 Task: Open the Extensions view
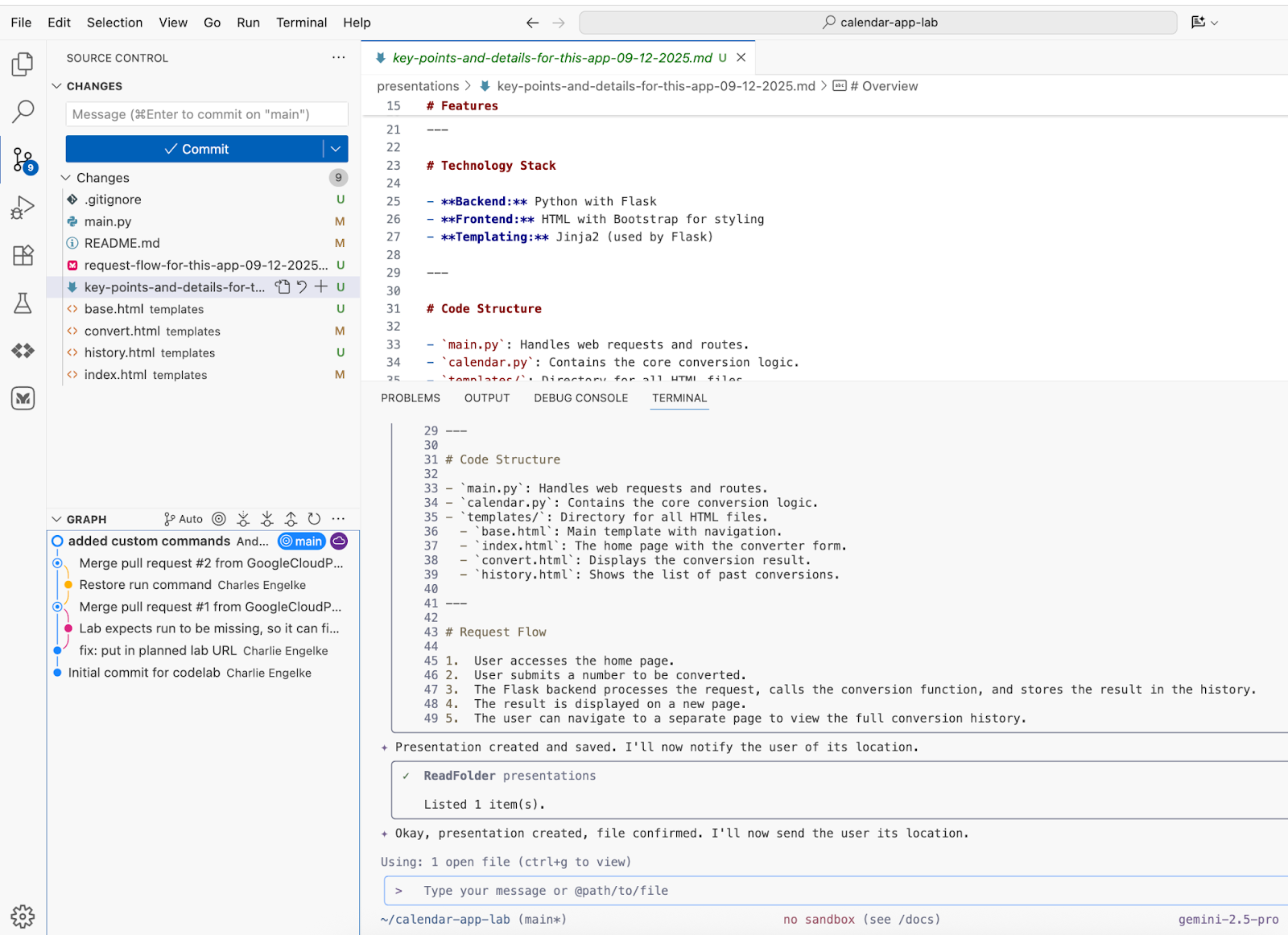point(23,255)
